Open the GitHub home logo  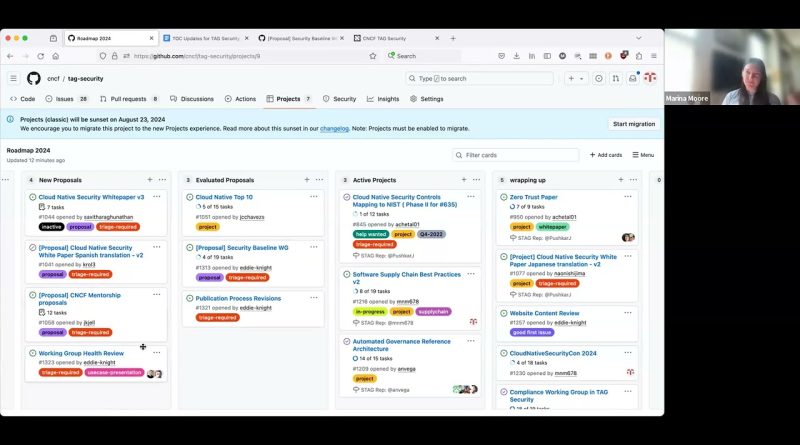pos(34,79)
